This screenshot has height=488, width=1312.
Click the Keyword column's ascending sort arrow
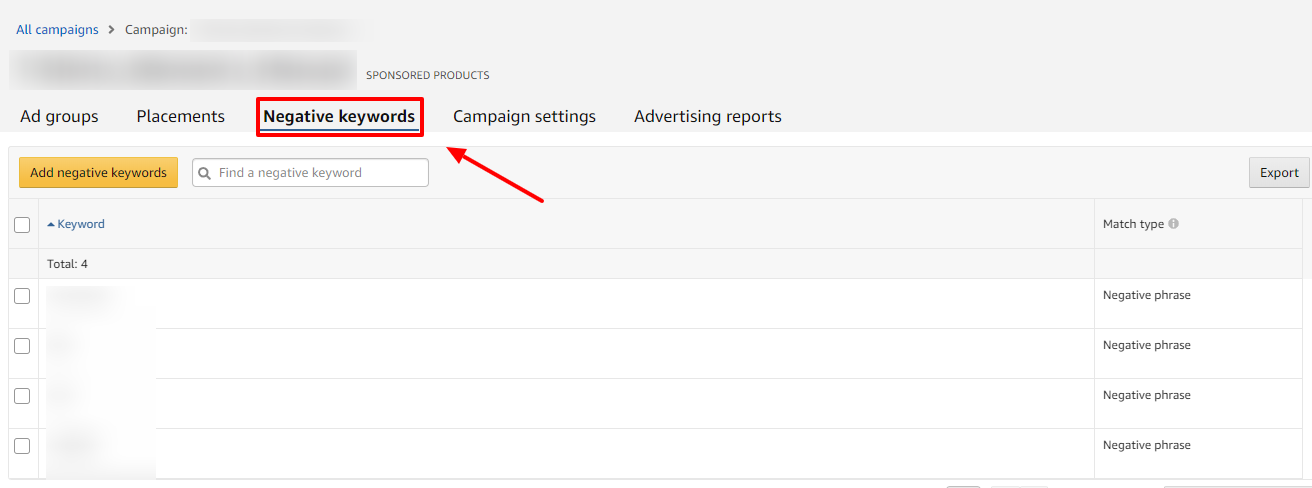point(51,224)
